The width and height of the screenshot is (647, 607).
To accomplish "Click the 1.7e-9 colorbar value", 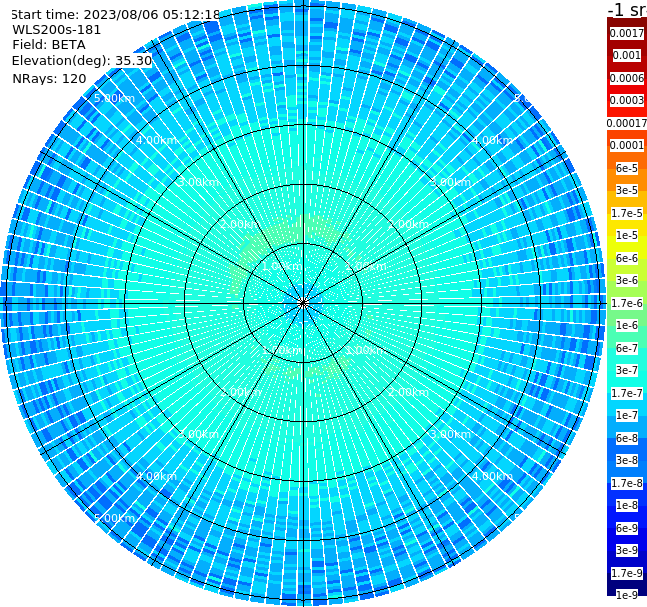I will pyautogui.click(x=627, y=573).
